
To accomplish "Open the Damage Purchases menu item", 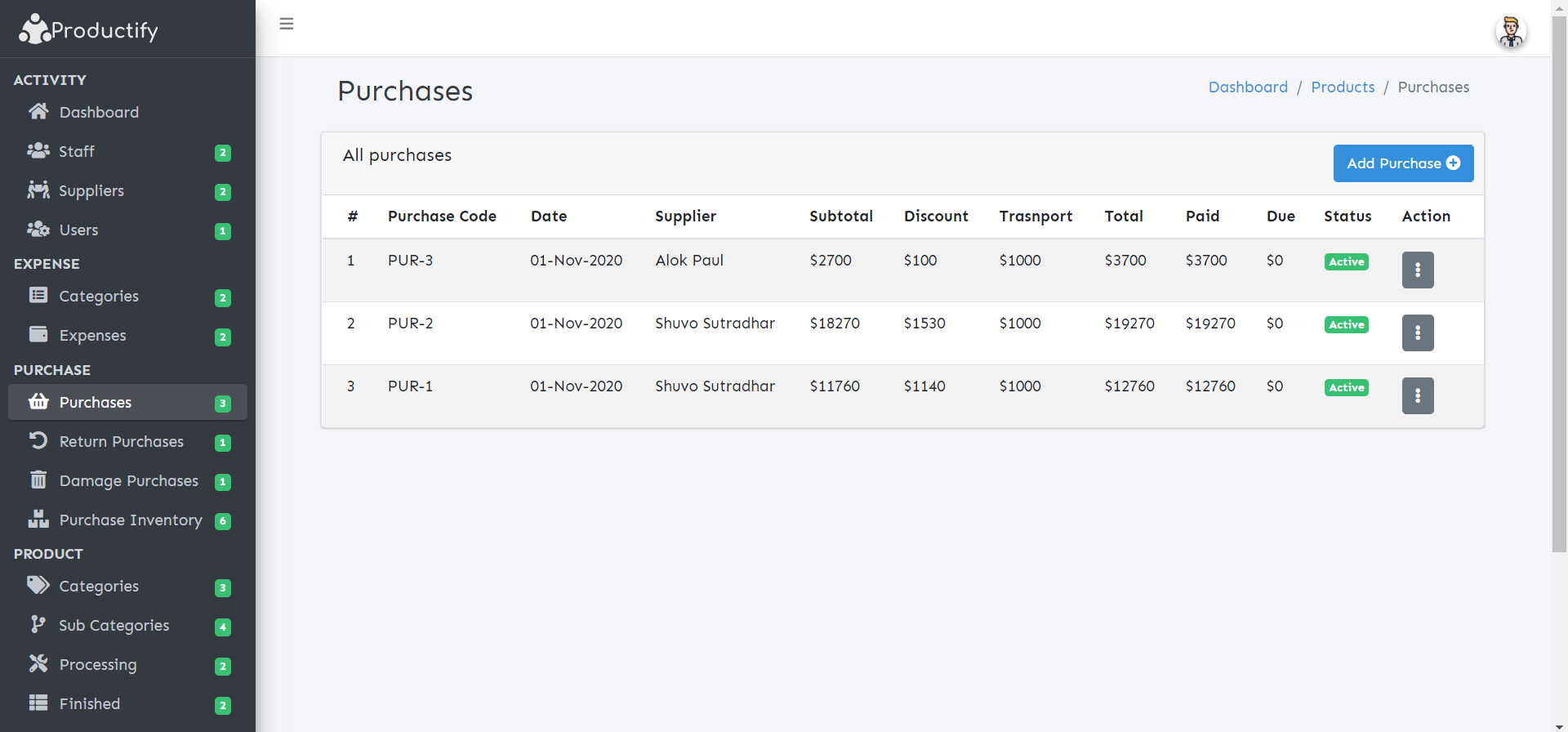I will [x=127, y=480].
